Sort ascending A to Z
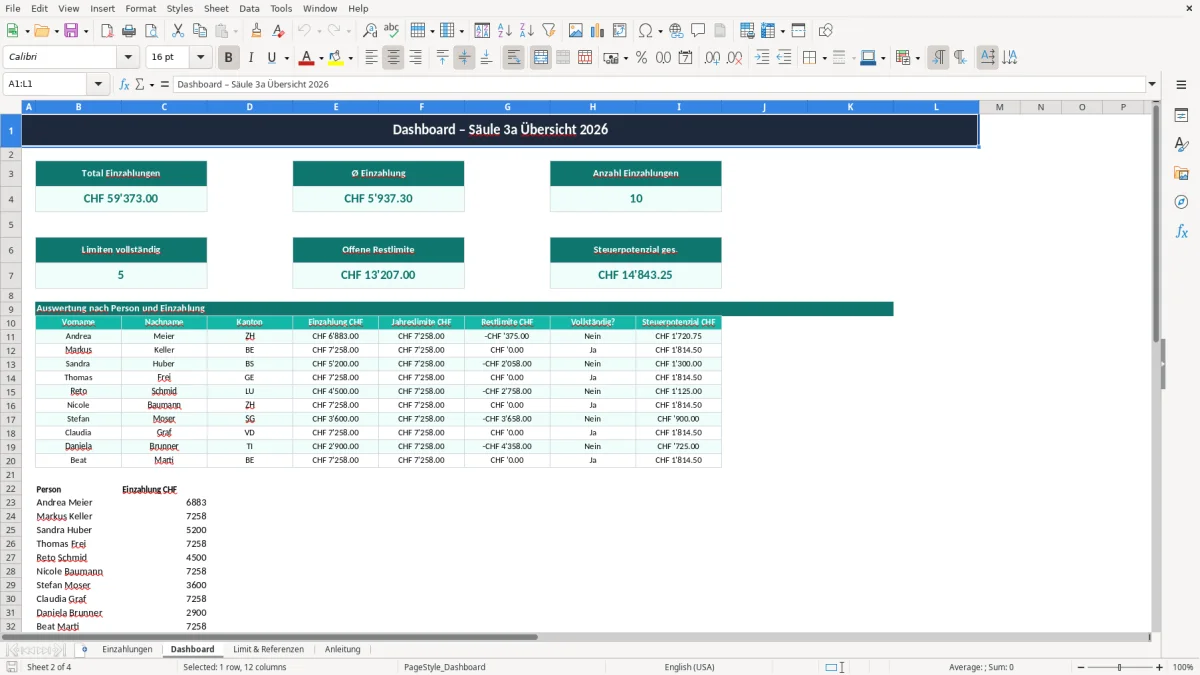 coord(505,31)
